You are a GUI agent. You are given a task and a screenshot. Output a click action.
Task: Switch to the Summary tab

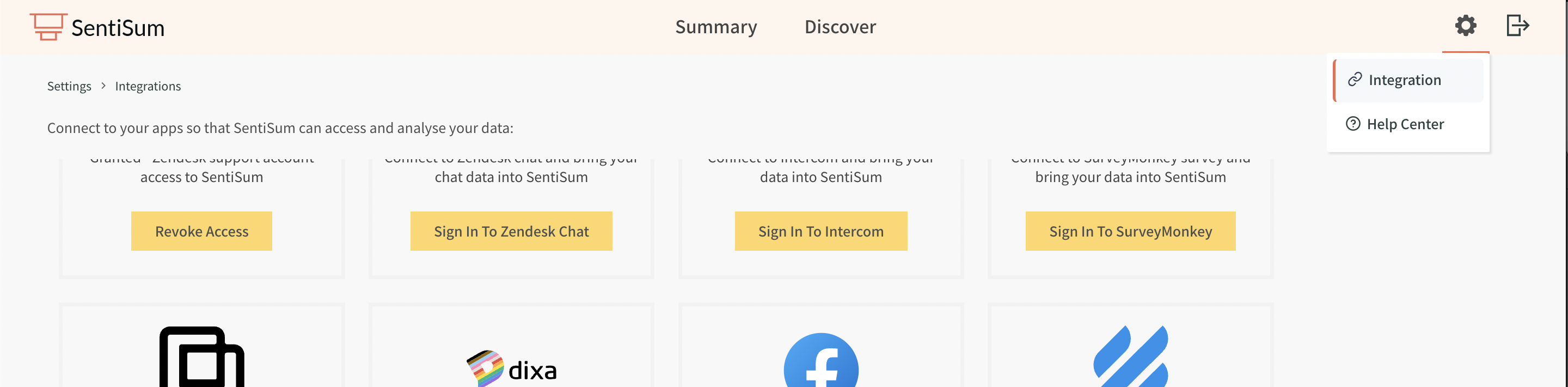[716, 27]
